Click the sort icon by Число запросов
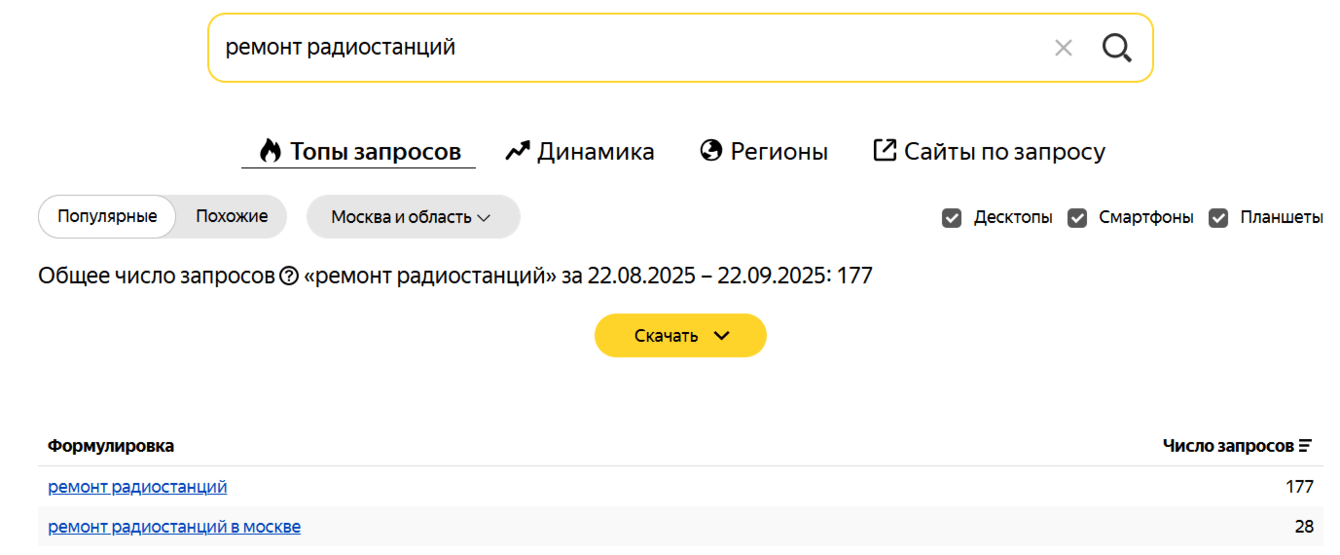This screenshot has height=555, width=1340. click(1305, 446)
